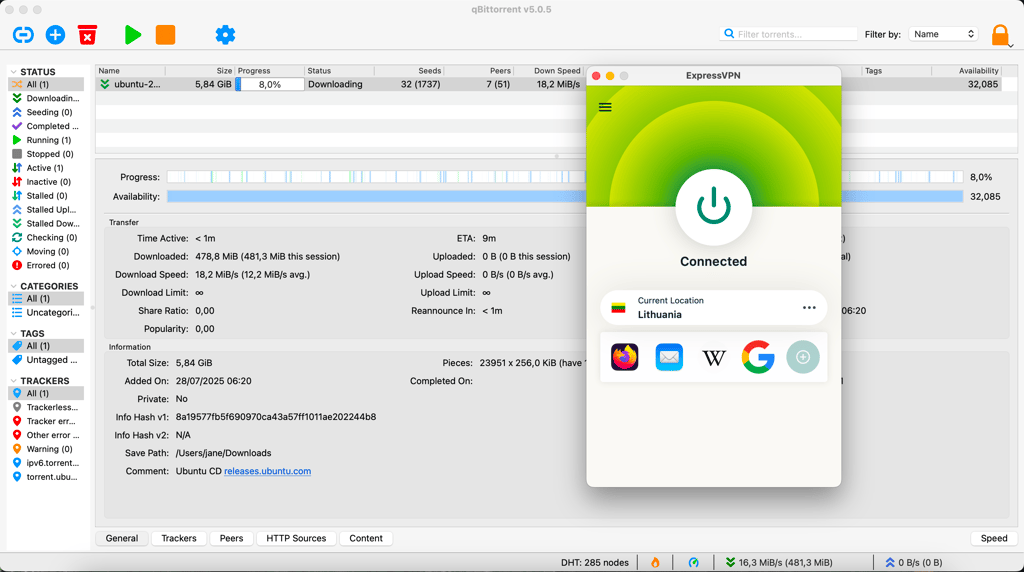
Task: Collapse the TAGS sidebar section
Action: (x=13, y=333)
